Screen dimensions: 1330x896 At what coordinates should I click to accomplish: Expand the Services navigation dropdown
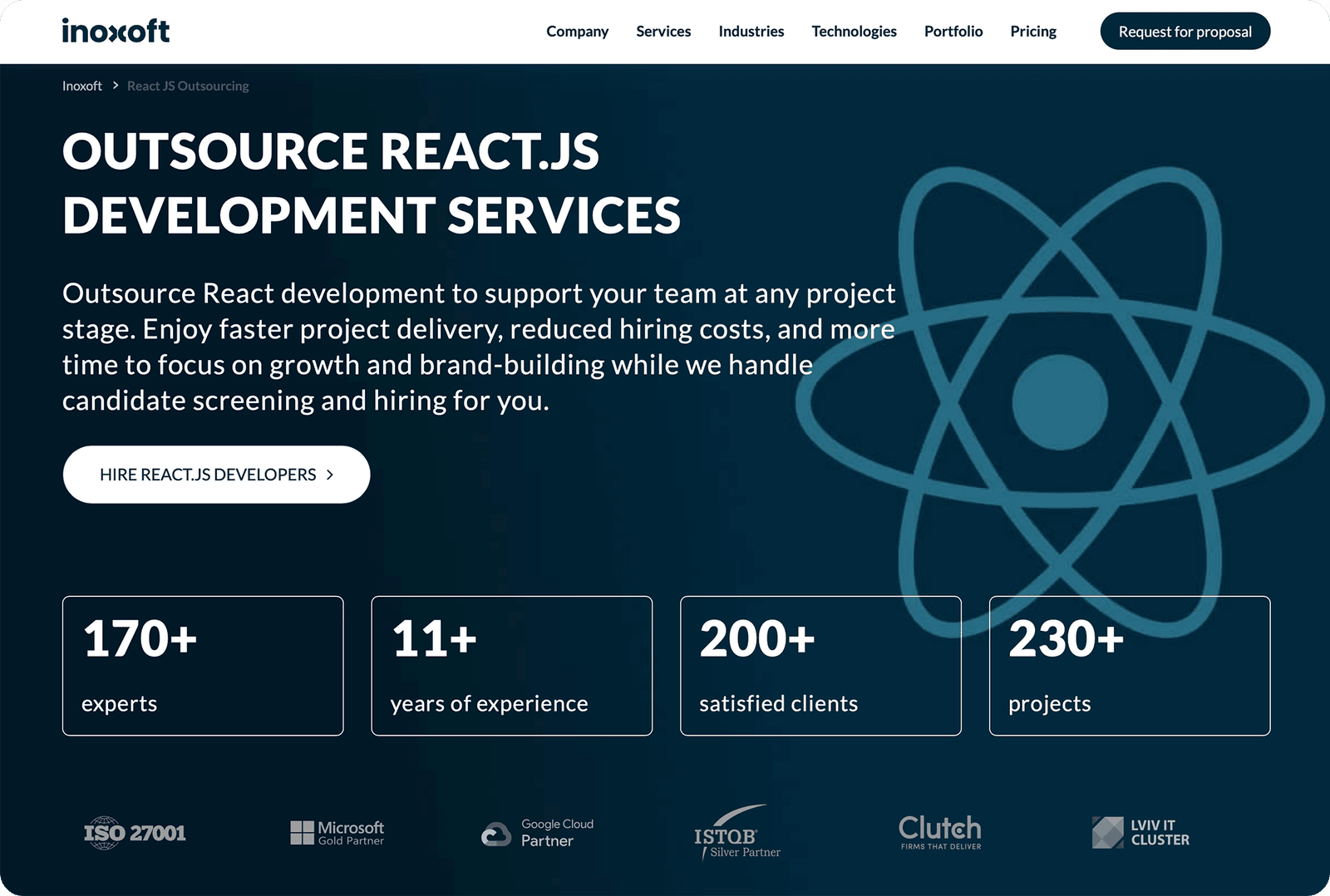[663, 31]
